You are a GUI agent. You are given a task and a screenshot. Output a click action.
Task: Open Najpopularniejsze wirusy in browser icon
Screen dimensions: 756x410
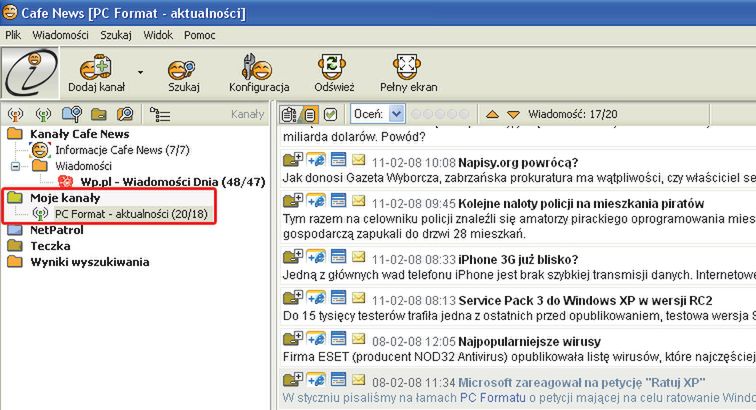pyautogui.click(x=316, y=338)
